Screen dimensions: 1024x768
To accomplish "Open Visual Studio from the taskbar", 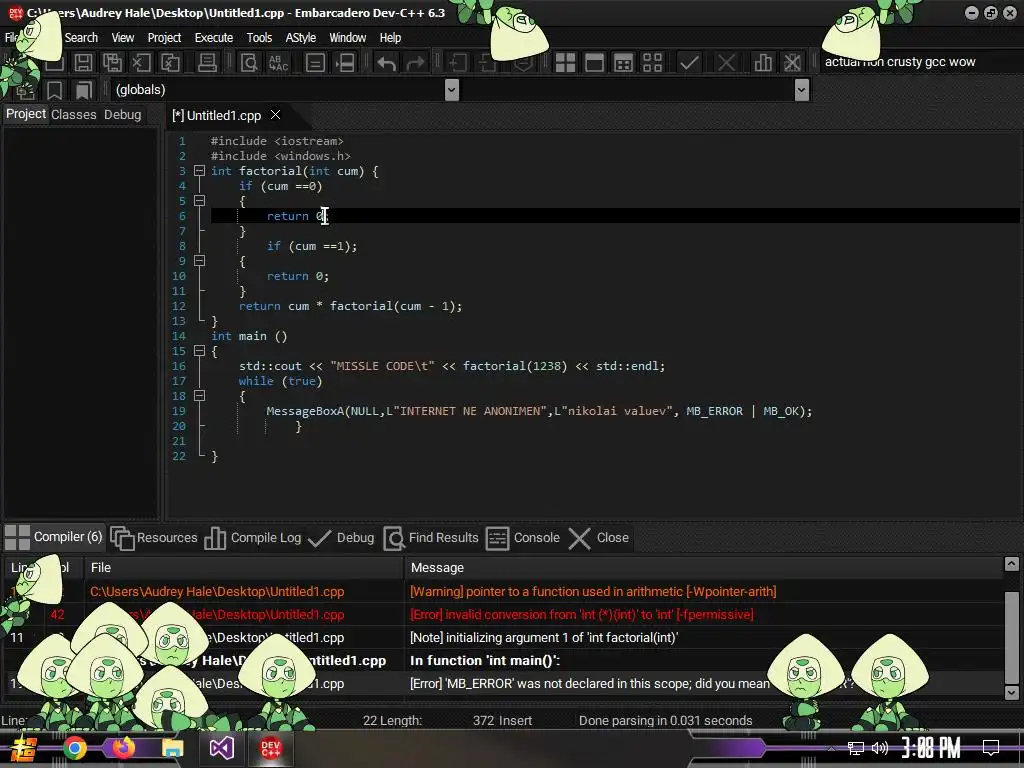I will [221, 748].
